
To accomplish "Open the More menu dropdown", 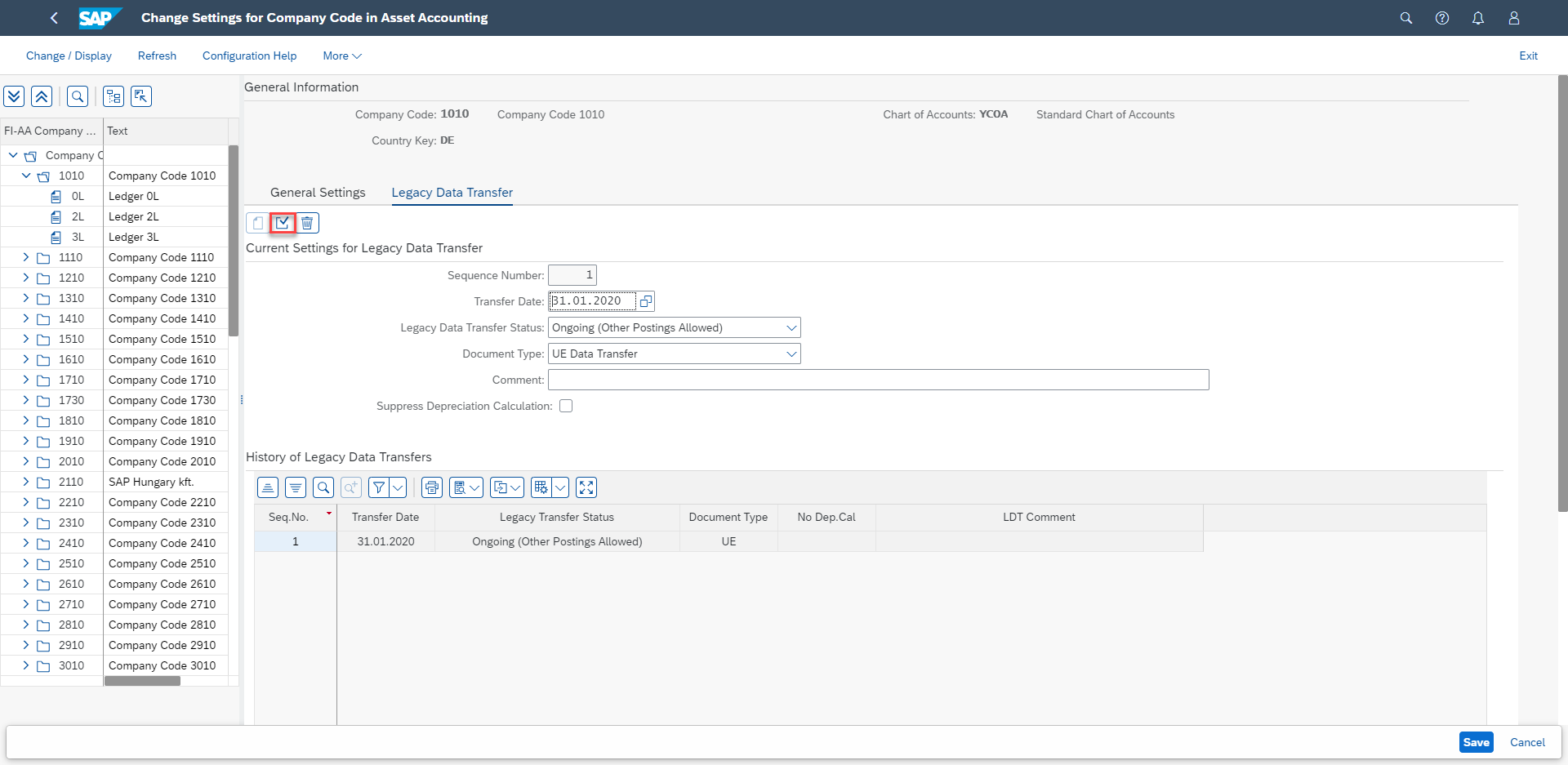I will point(342,56).
